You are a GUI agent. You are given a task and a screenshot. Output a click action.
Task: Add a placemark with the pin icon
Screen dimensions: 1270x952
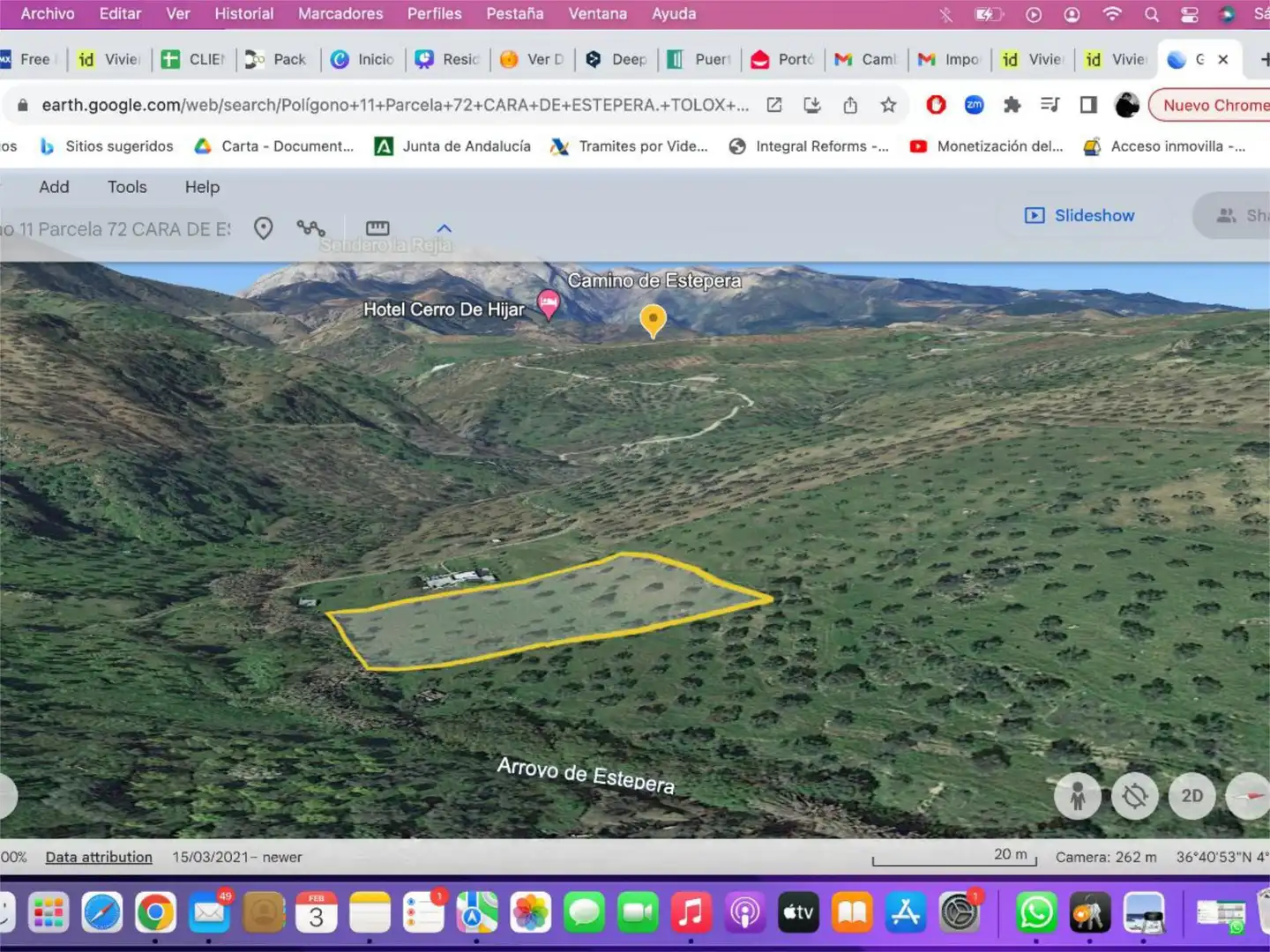click(263, 228)
